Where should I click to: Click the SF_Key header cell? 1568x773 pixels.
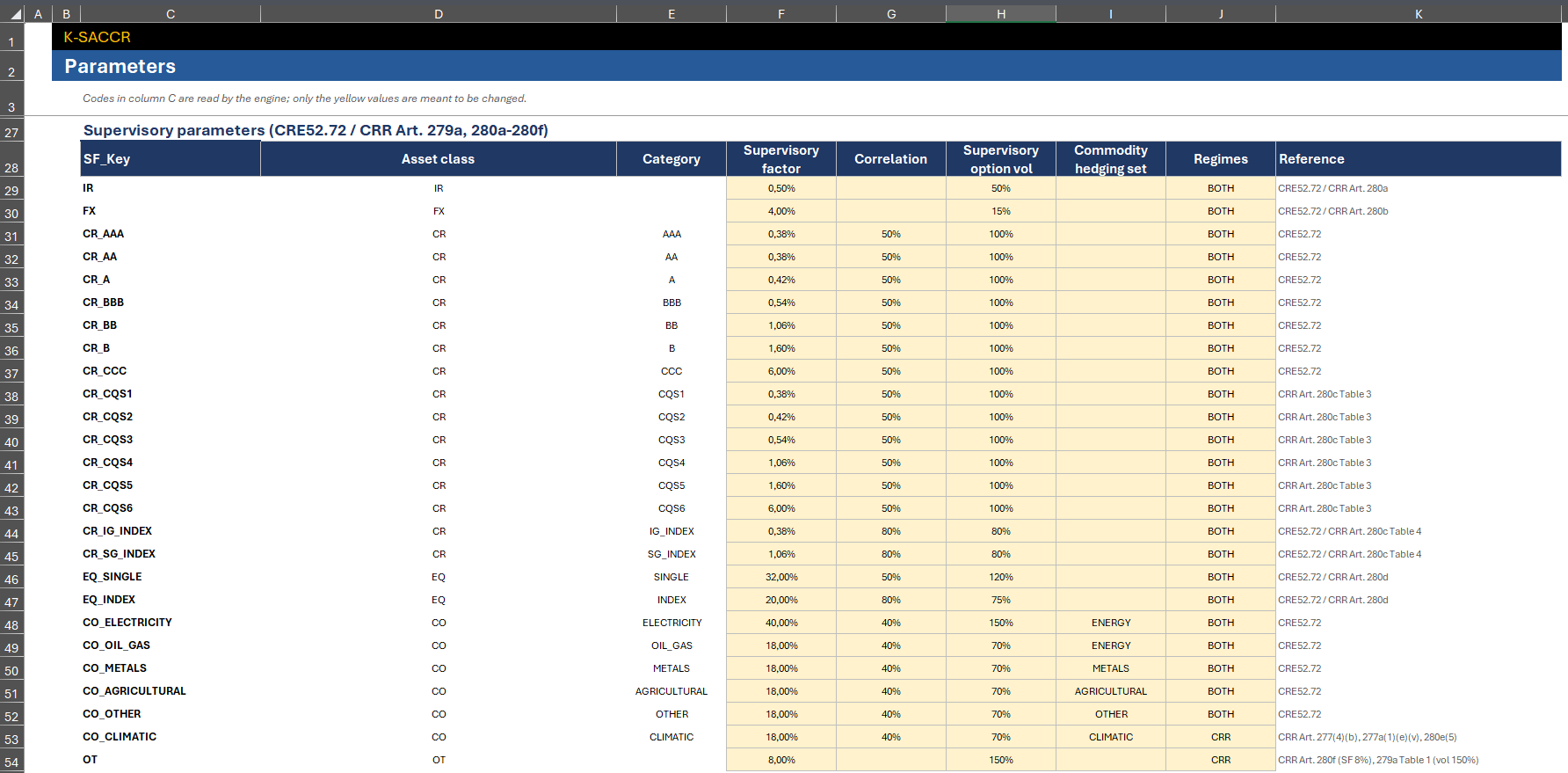[171, 159]
